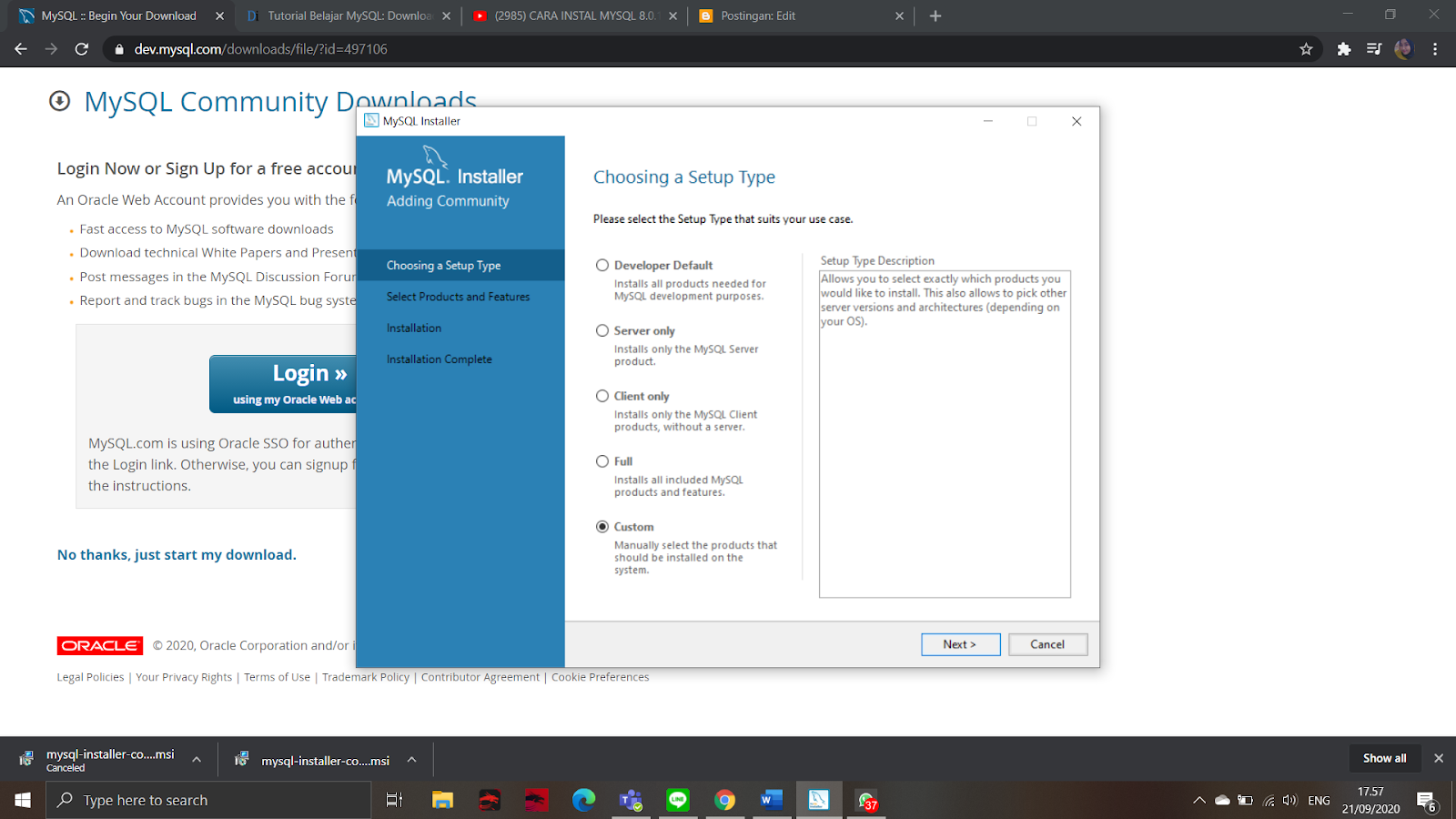This screenshot has height=819, width=1456.
Task: Open Microsoft Word from taskbar
Action: click(772, 800)
